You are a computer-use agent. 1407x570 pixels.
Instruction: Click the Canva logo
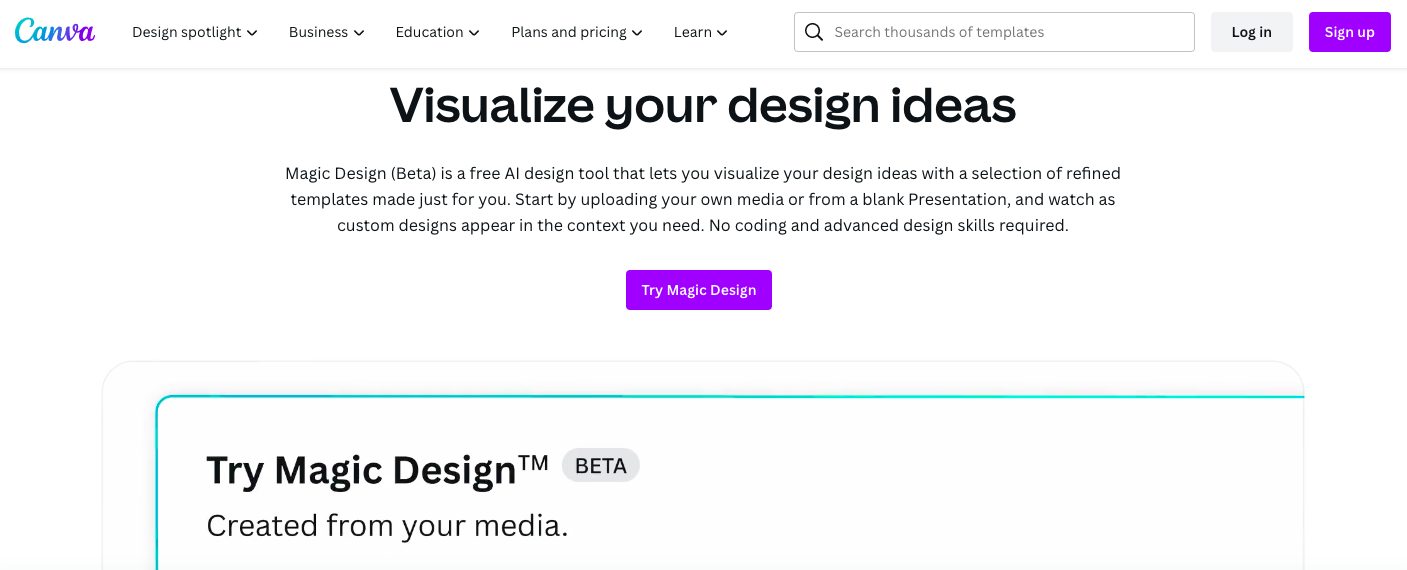55,32
